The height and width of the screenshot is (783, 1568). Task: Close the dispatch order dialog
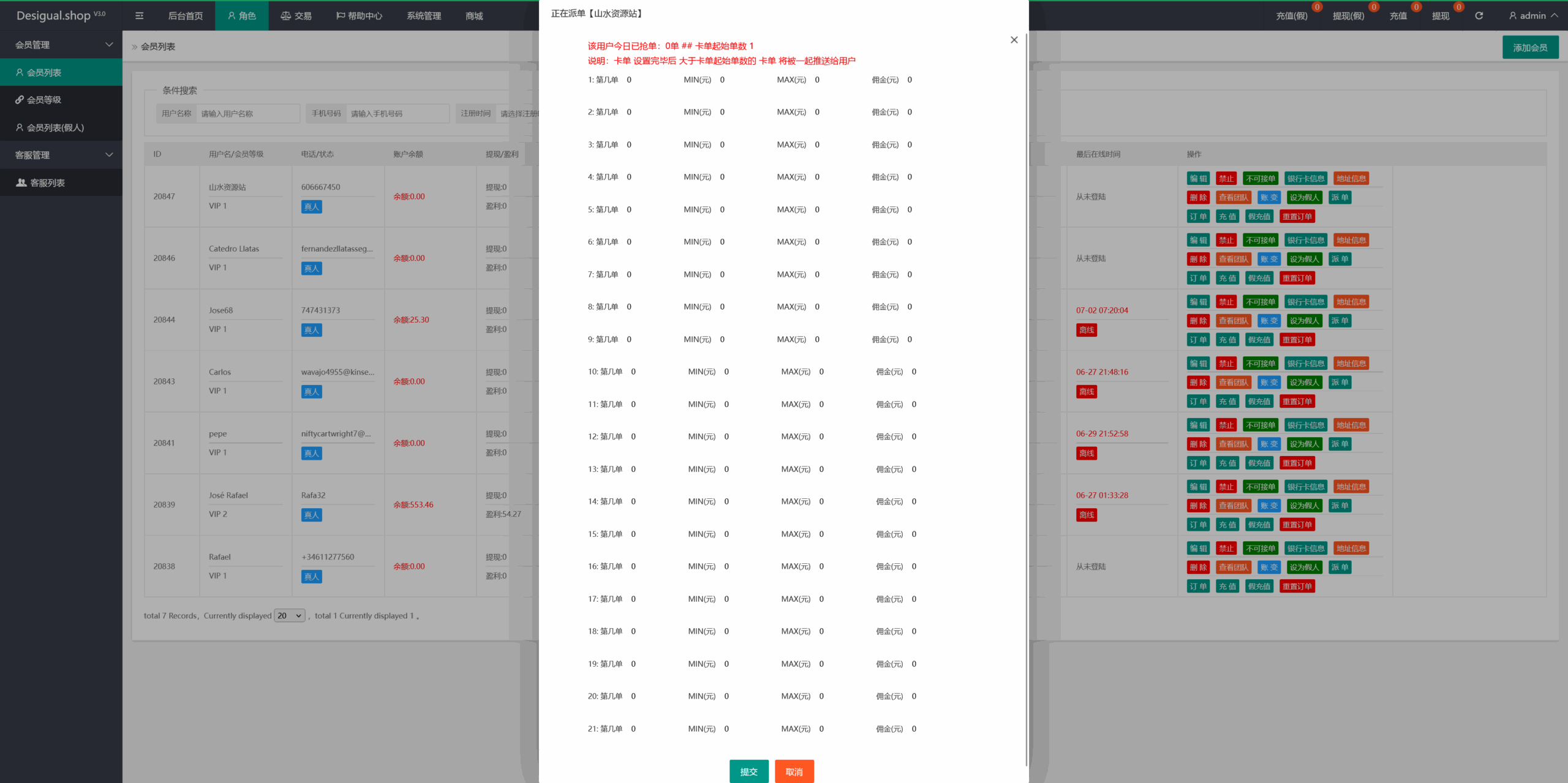[x=1014, y=40]
